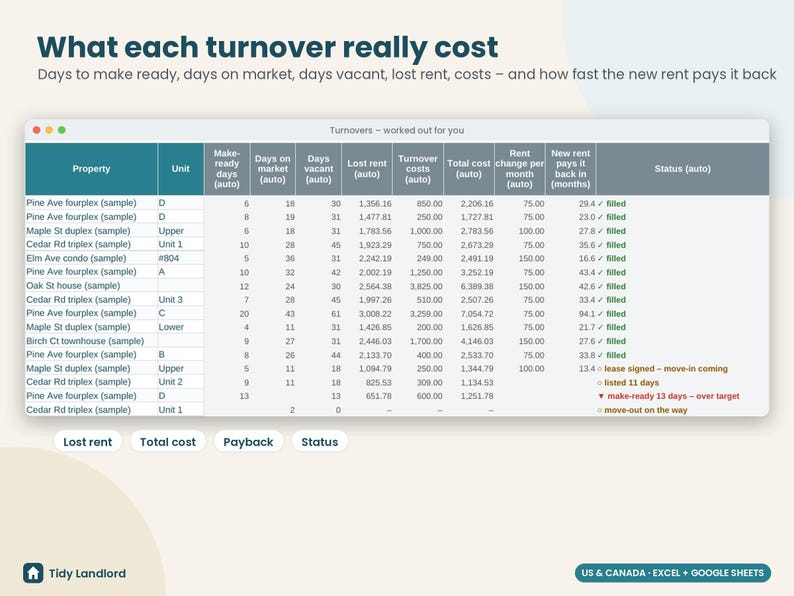Click the Status (auto) column header
Image resolution: width=794 pixels, height=596 pixels.
683,169
